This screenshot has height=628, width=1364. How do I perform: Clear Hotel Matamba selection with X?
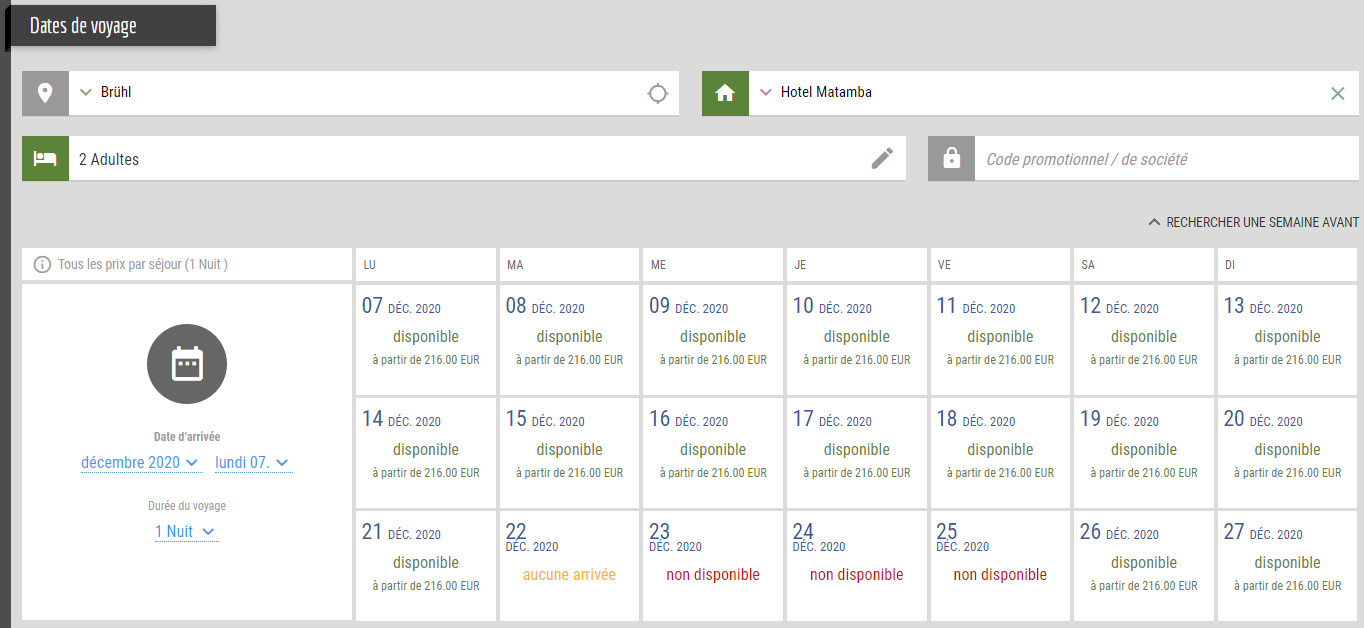pyautogui.click(x=1337, y=93)
